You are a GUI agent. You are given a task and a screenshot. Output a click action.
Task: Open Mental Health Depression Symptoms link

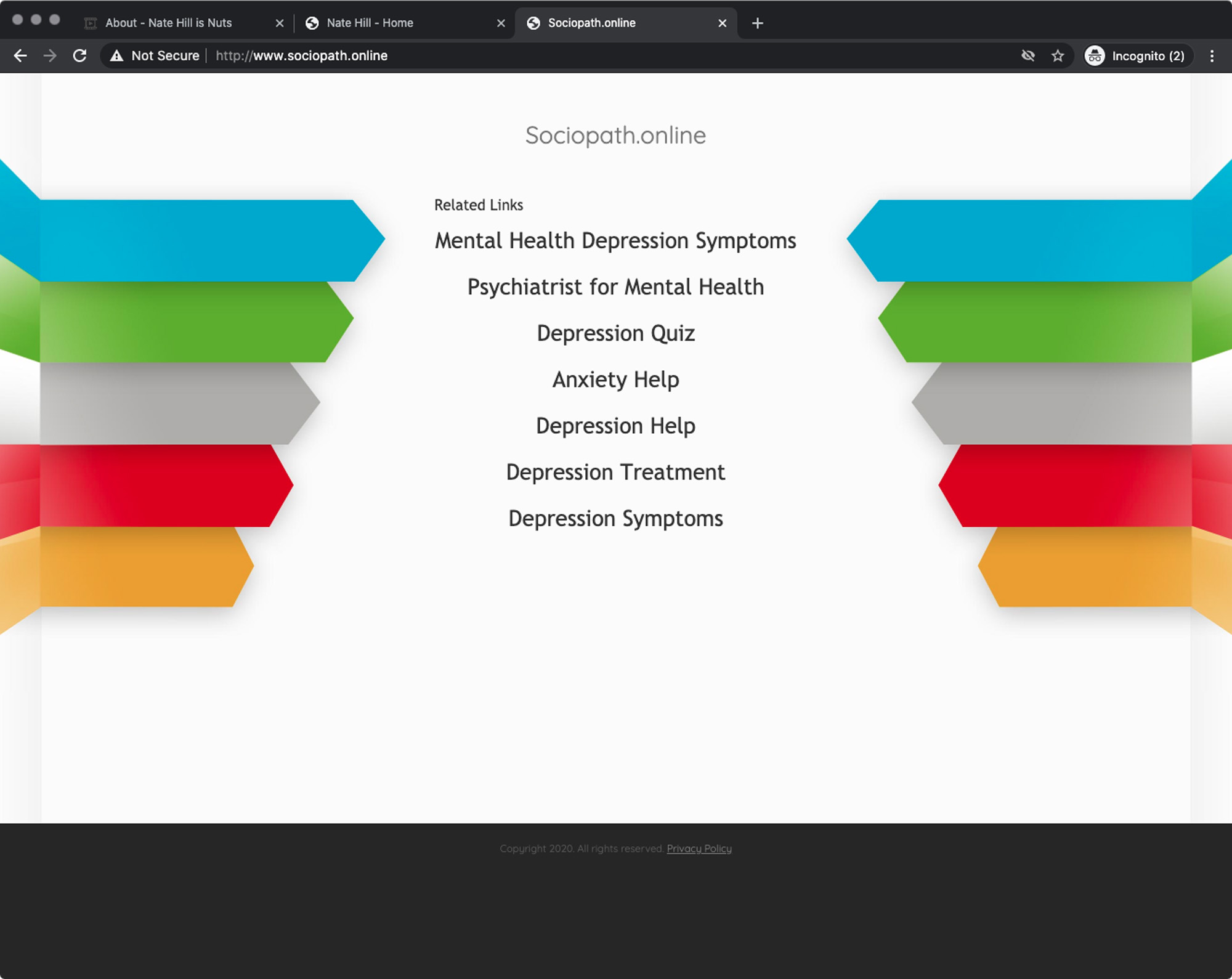[615, 241]
